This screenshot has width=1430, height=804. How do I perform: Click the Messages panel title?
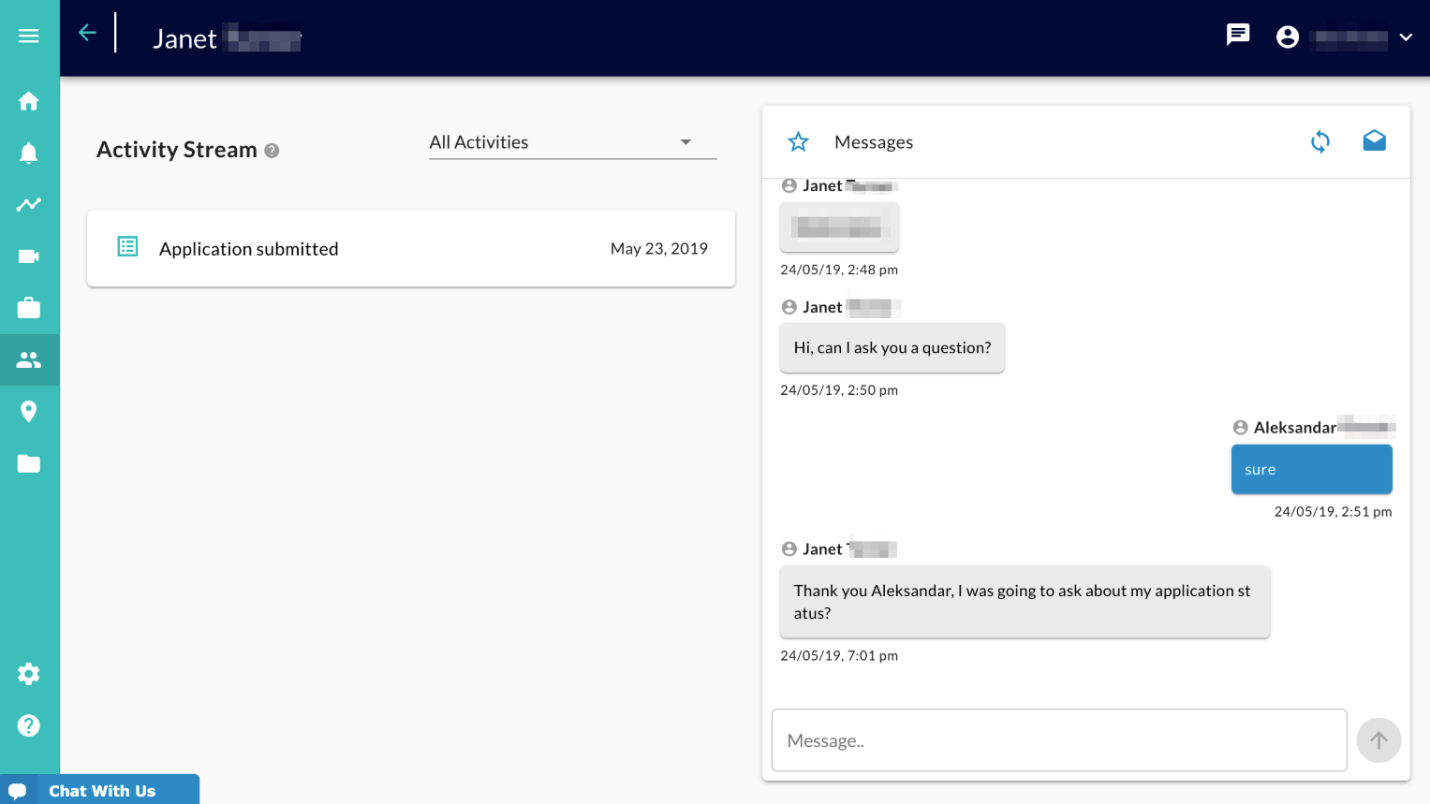tap(874, 142)
